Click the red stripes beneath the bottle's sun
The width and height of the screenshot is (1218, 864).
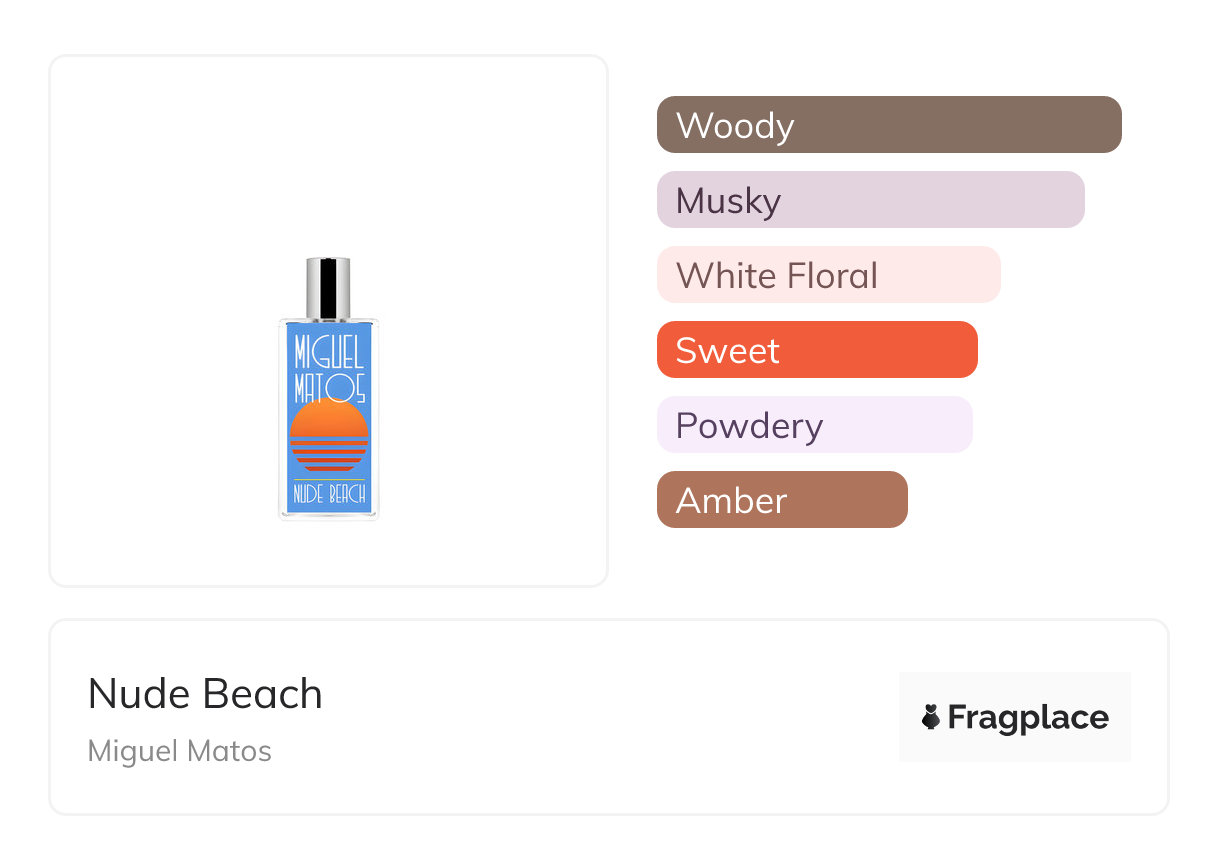click(329, 457)
